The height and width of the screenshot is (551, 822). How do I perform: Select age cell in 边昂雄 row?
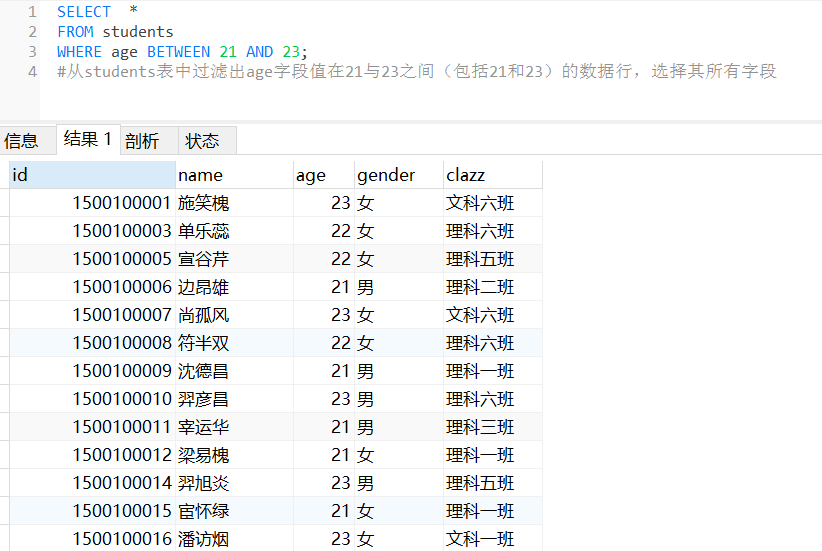tap(323, 287)
